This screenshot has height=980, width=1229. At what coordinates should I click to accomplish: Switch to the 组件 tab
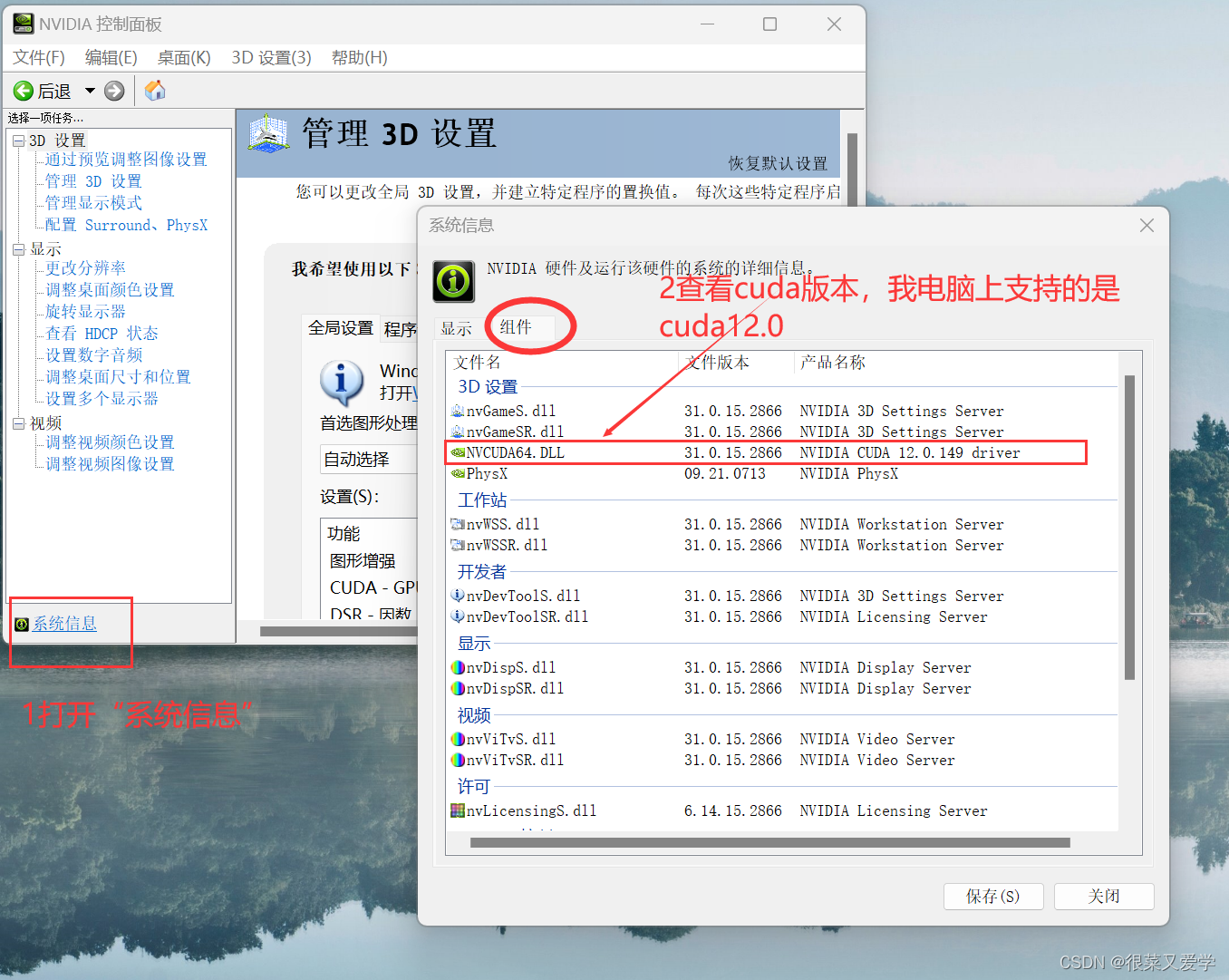click(516, 326)
